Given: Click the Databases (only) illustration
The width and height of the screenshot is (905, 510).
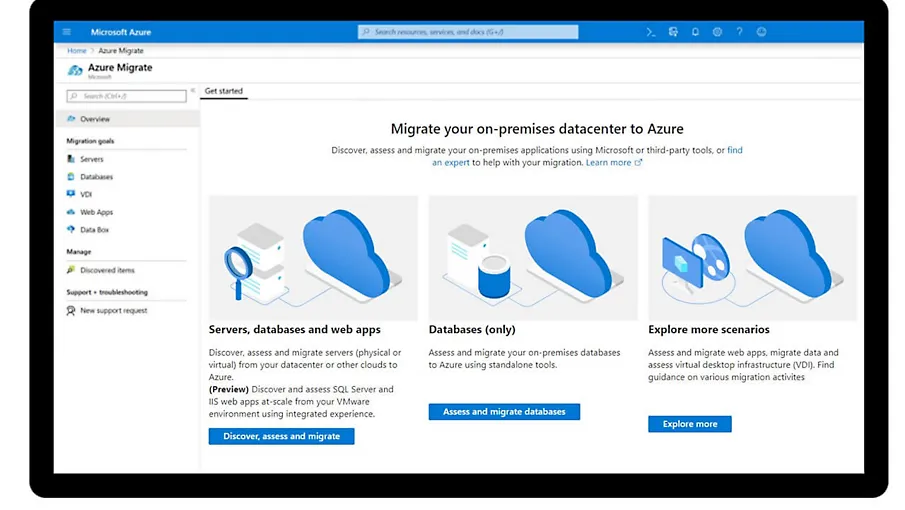Looking at the screenshot, I should [x=533, y=258].
